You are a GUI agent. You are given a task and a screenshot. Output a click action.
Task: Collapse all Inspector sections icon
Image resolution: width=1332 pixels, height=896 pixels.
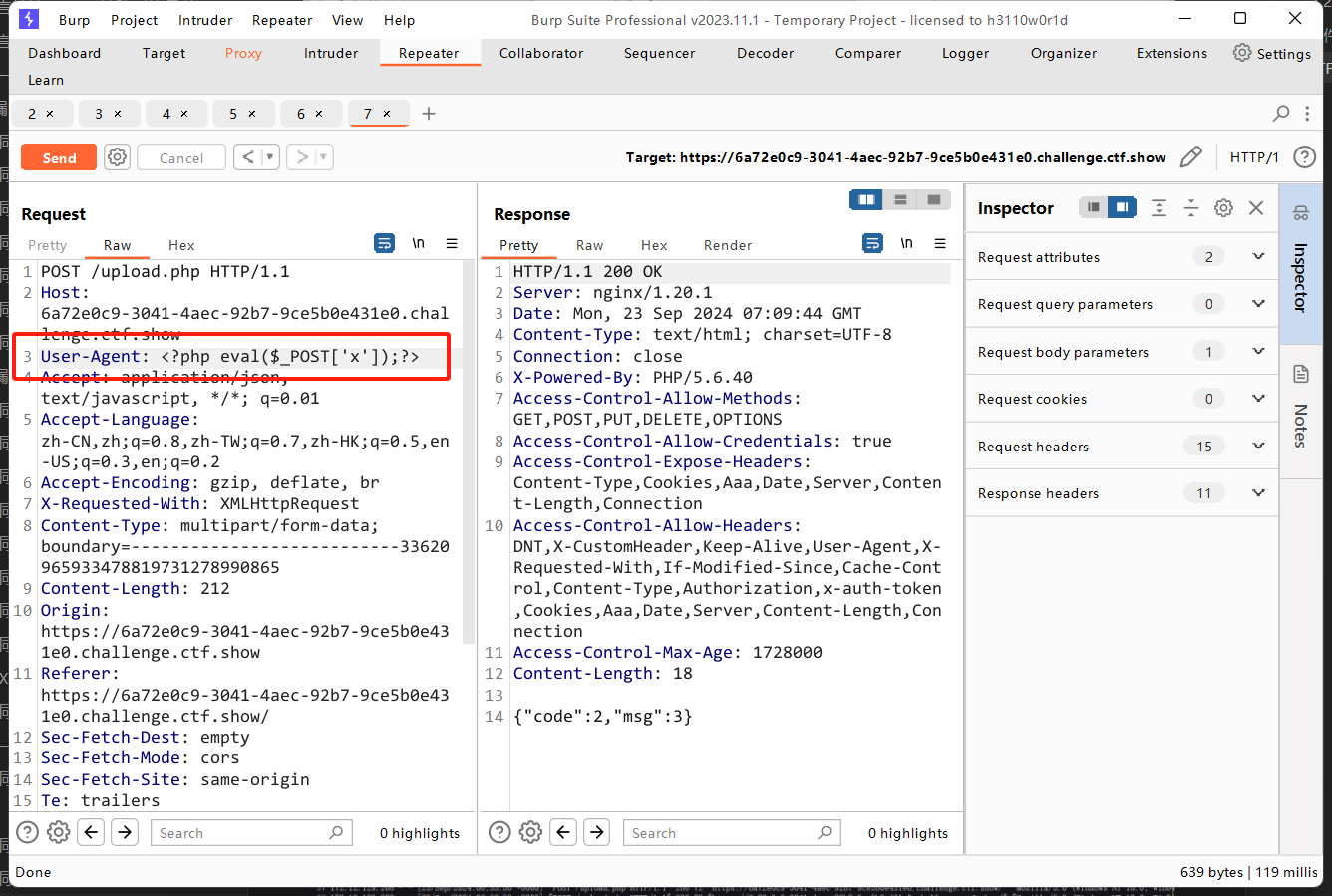click(x=1190, y=207)
